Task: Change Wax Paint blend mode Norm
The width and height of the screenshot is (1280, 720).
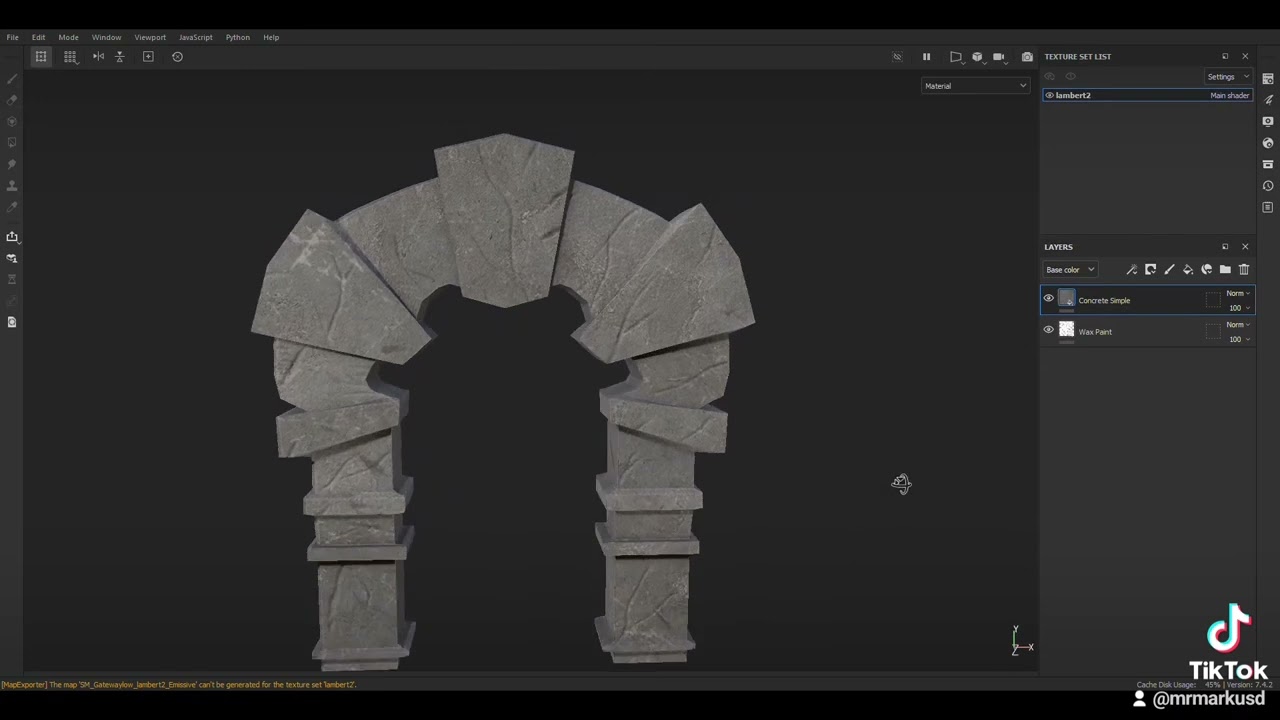Action: pyautogui.click(x=1238, y=325)
